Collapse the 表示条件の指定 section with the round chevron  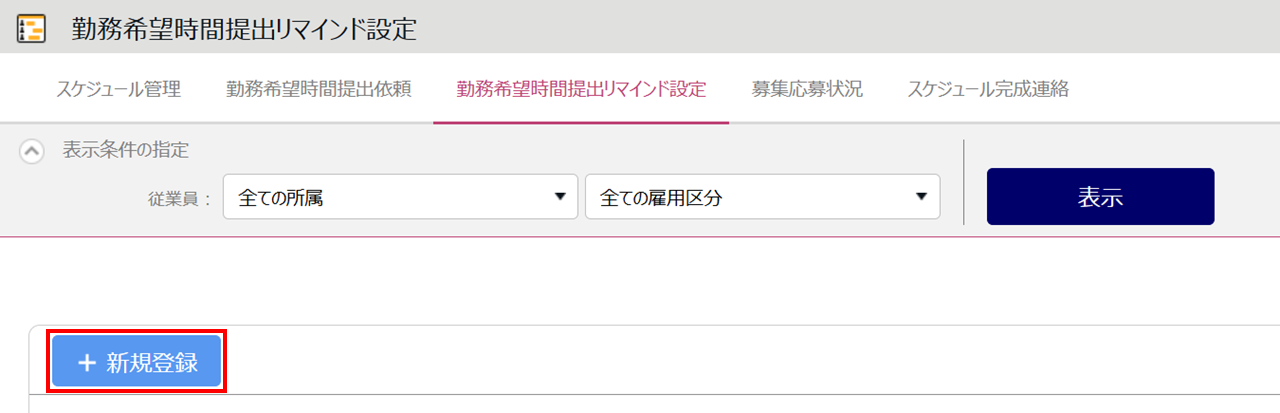coord(32,151)
